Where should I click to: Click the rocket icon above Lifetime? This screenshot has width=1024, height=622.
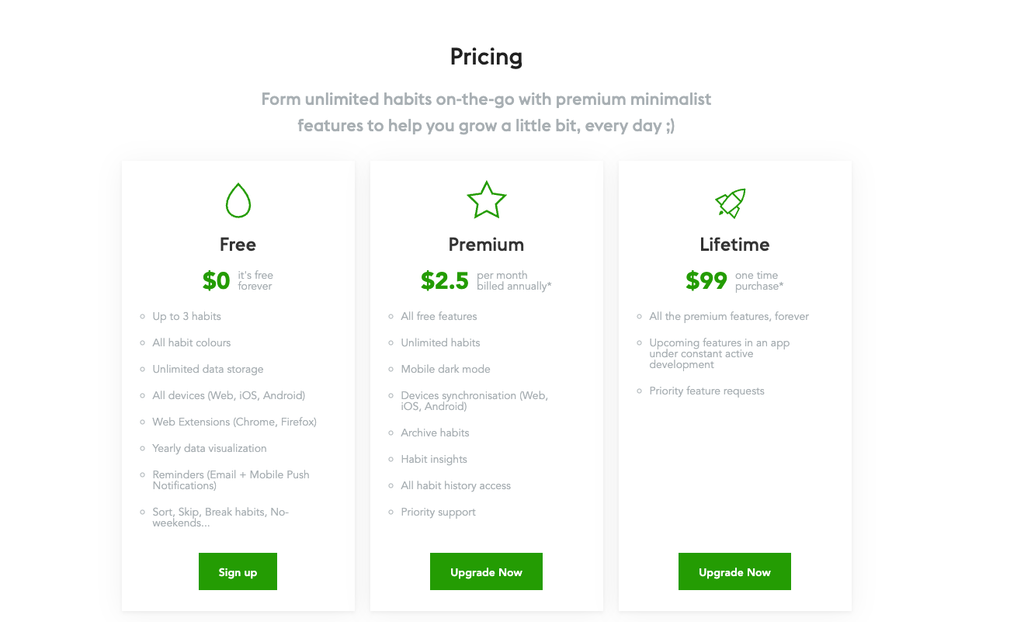pyautogui.click(x=731, y=203)
